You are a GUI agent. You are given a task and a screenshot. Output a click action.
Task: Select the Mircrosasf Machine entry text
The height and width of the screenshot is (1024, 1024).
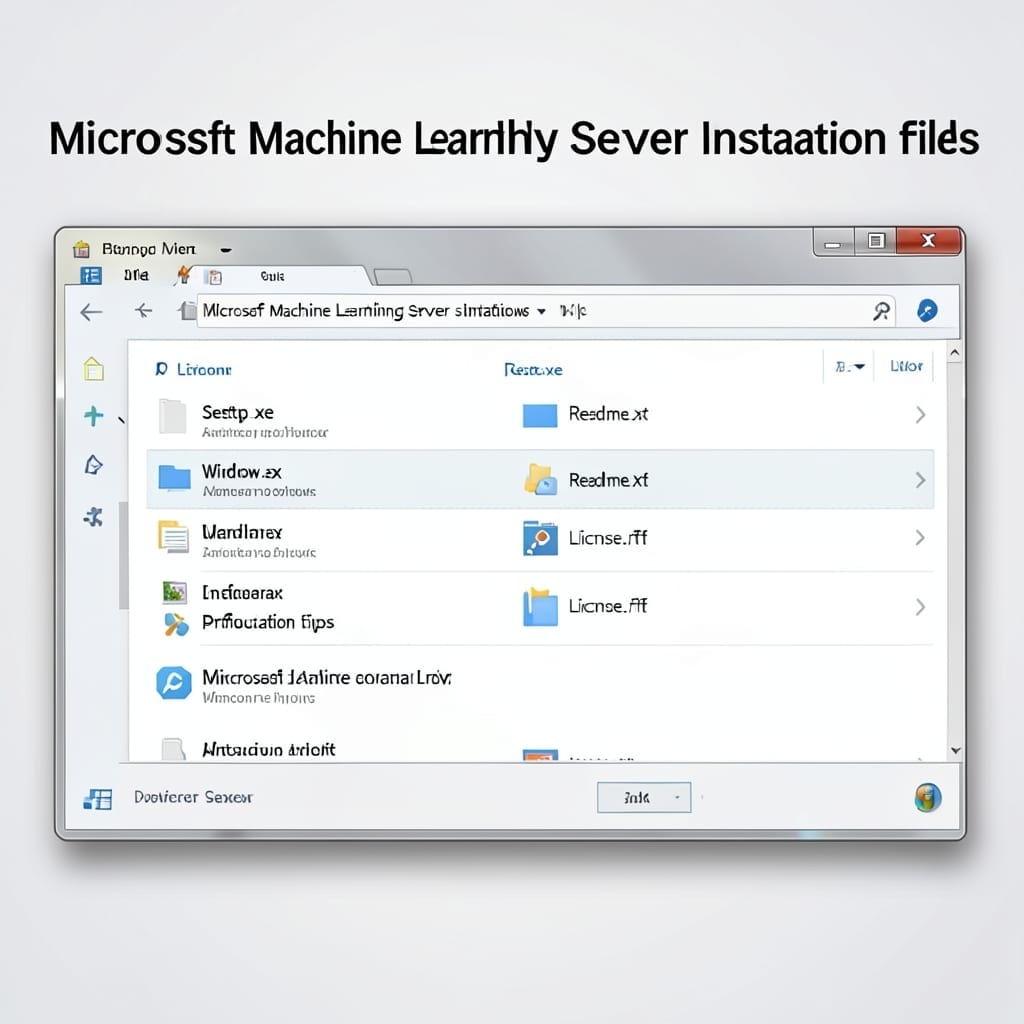pyautogui.click(x=327, y=678)
